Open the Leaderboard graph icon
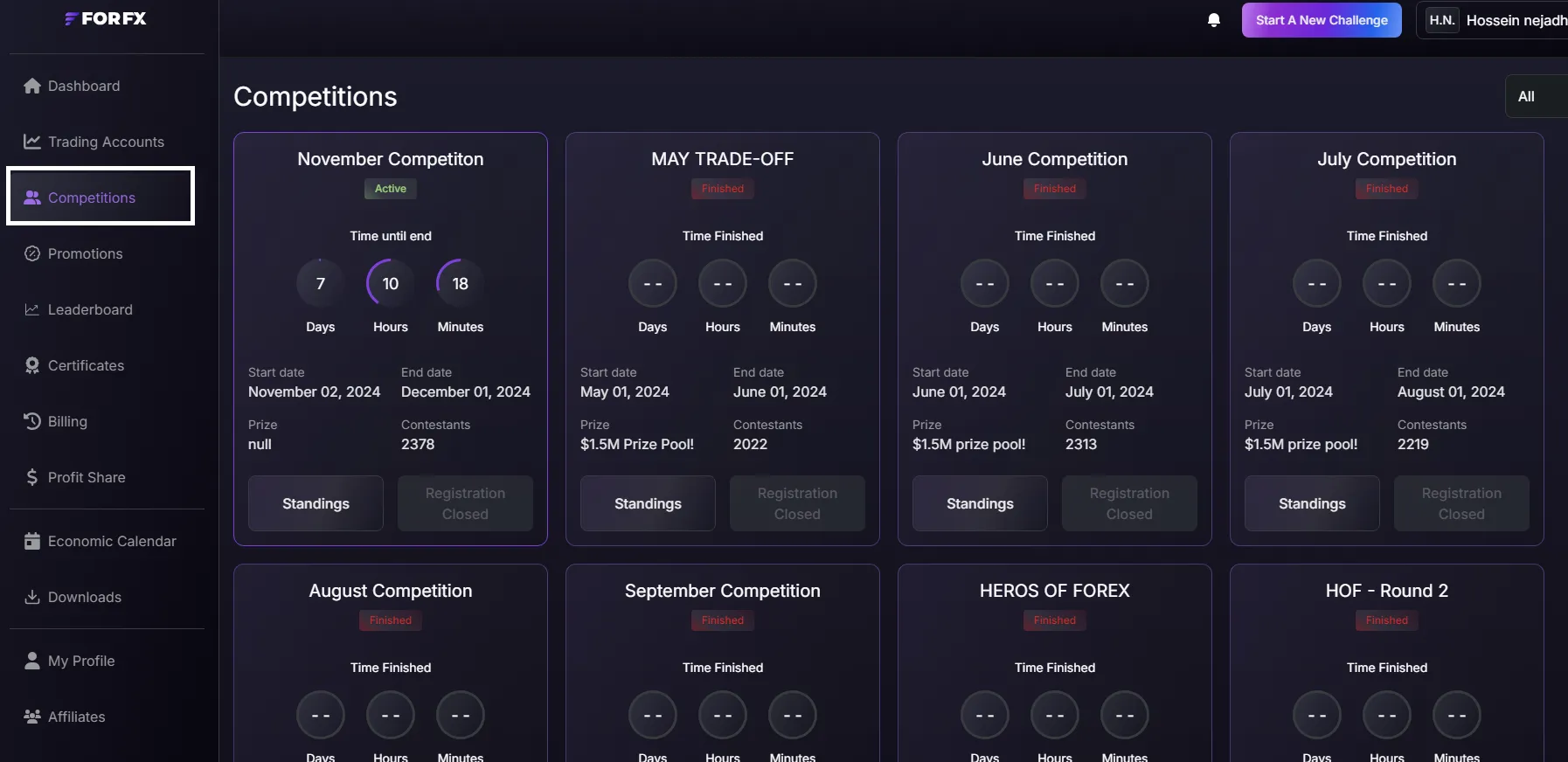1568x762 pixels. (31, 309)
